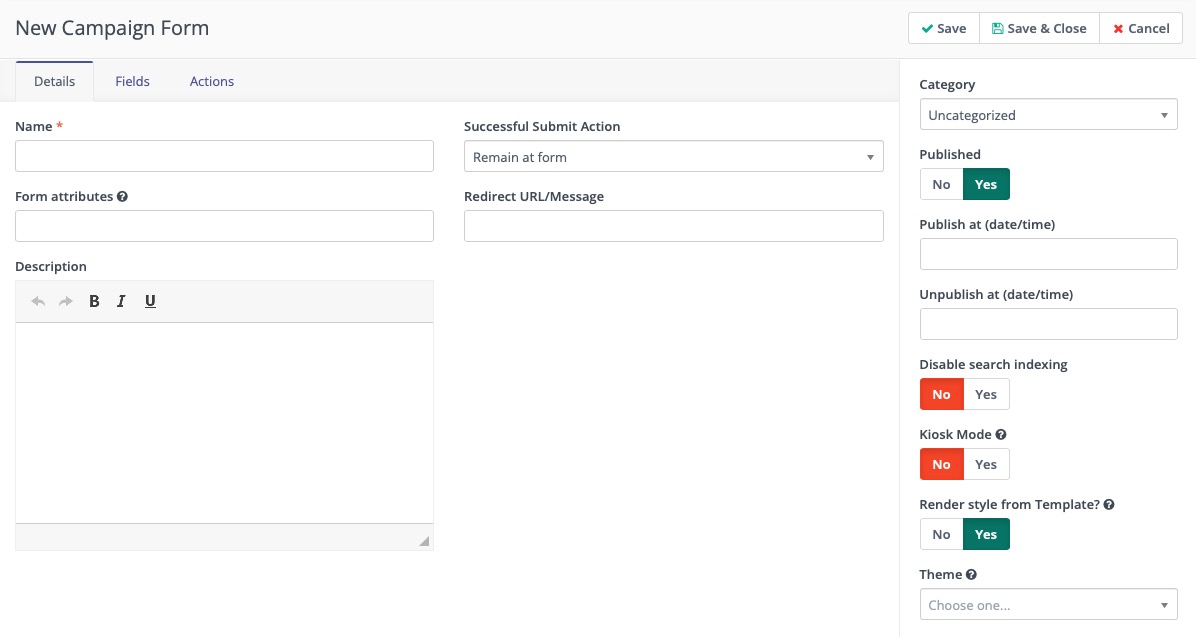Click the Theme help question icon
Screen dimensions: 1196x637
coord(971,575)
